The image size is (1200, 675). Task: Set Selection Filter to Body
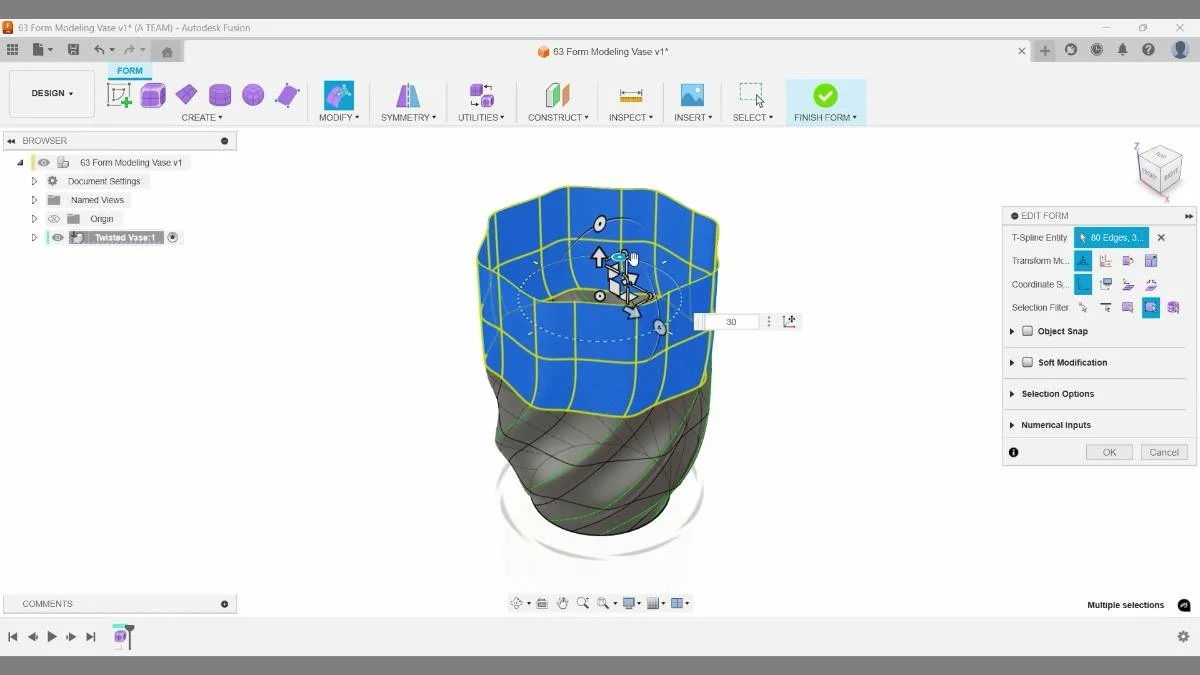click(1173, 307)
